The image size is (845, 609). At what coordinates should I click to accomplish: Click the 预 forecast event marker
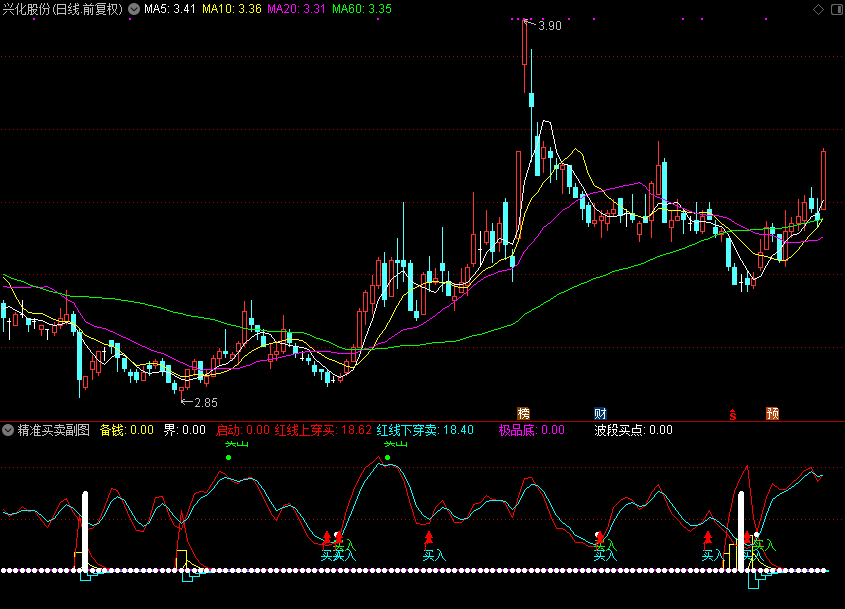coord(772,413)
